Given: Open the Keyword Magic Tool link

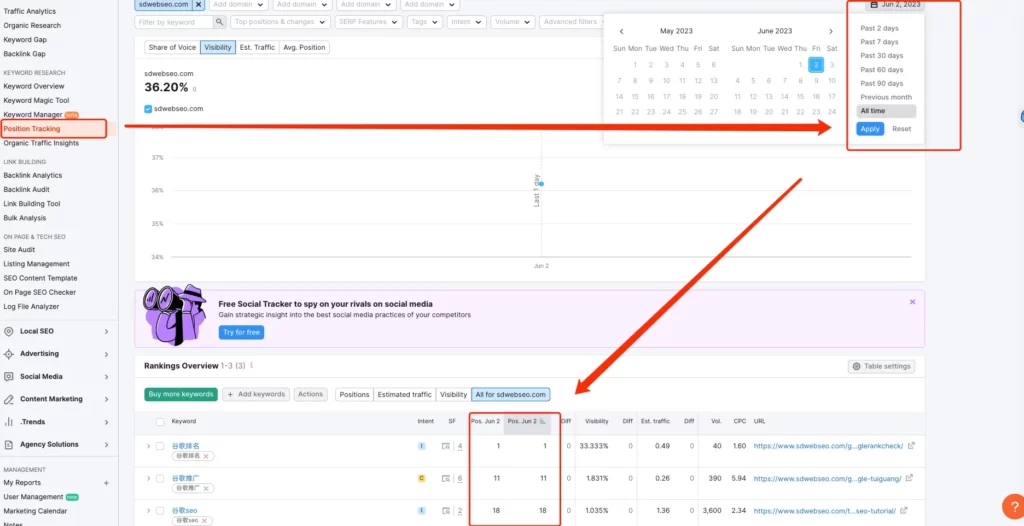Looking at the screenshot, I should click(x=36, y=101).
